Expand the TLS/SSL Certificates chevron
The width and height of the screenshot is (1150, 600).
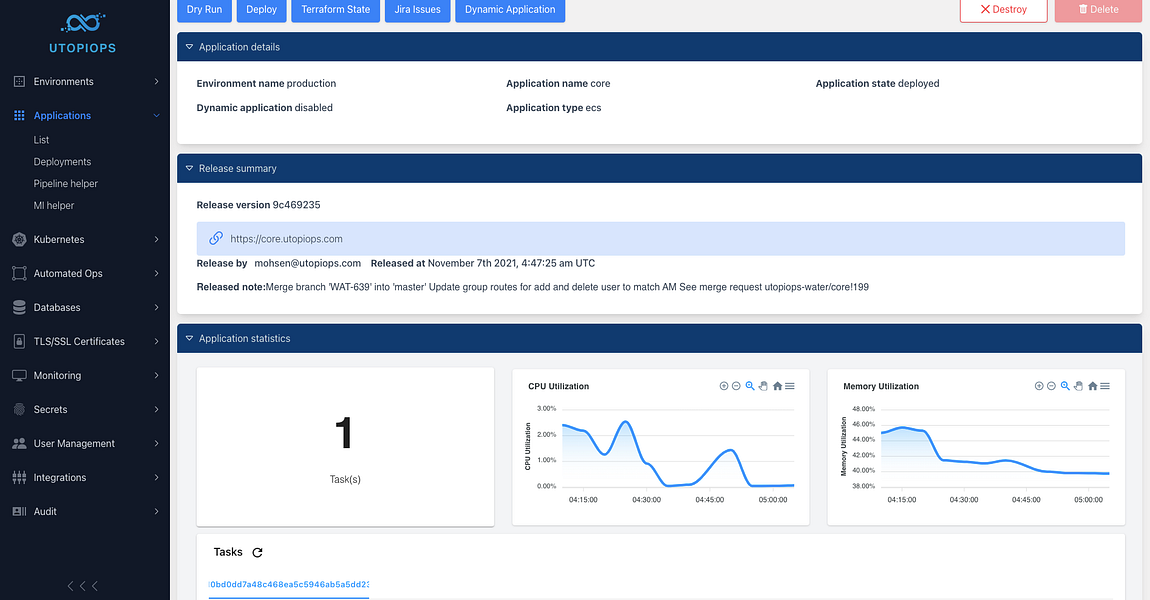(x=156, y=341)
